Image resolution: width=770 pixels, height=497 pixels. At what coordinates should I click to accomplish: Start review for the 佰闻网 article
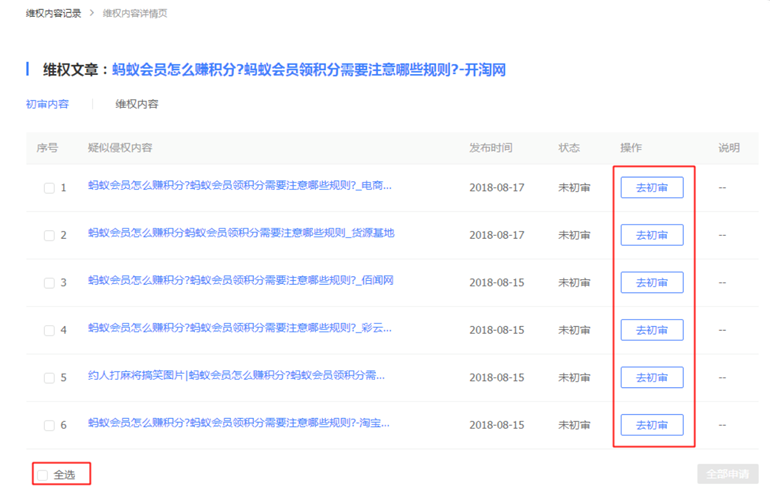651,282
